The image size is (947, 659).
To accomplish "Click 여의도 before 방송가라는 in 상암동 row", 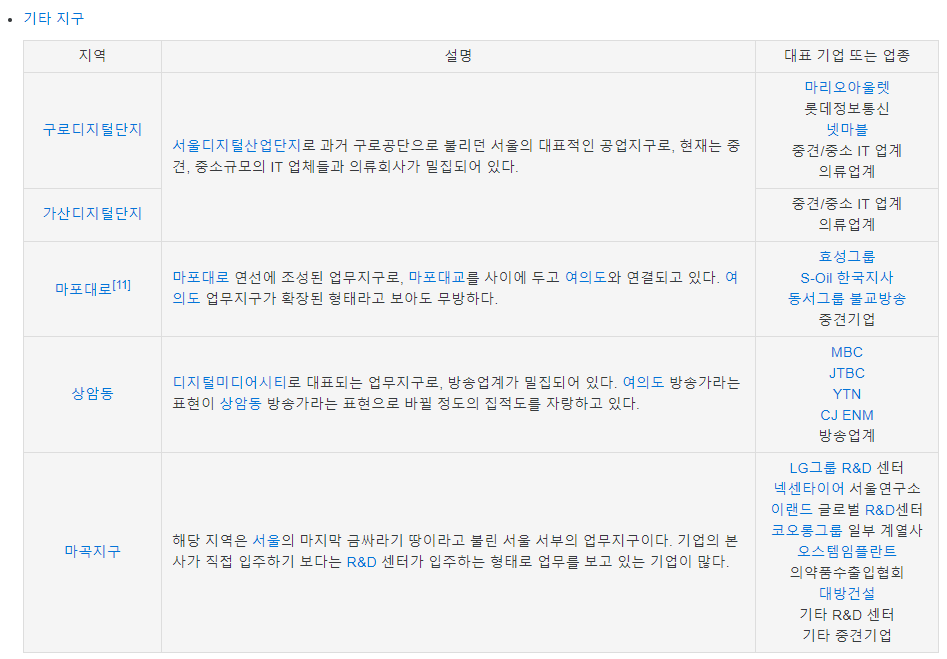I will click(643, 382).
